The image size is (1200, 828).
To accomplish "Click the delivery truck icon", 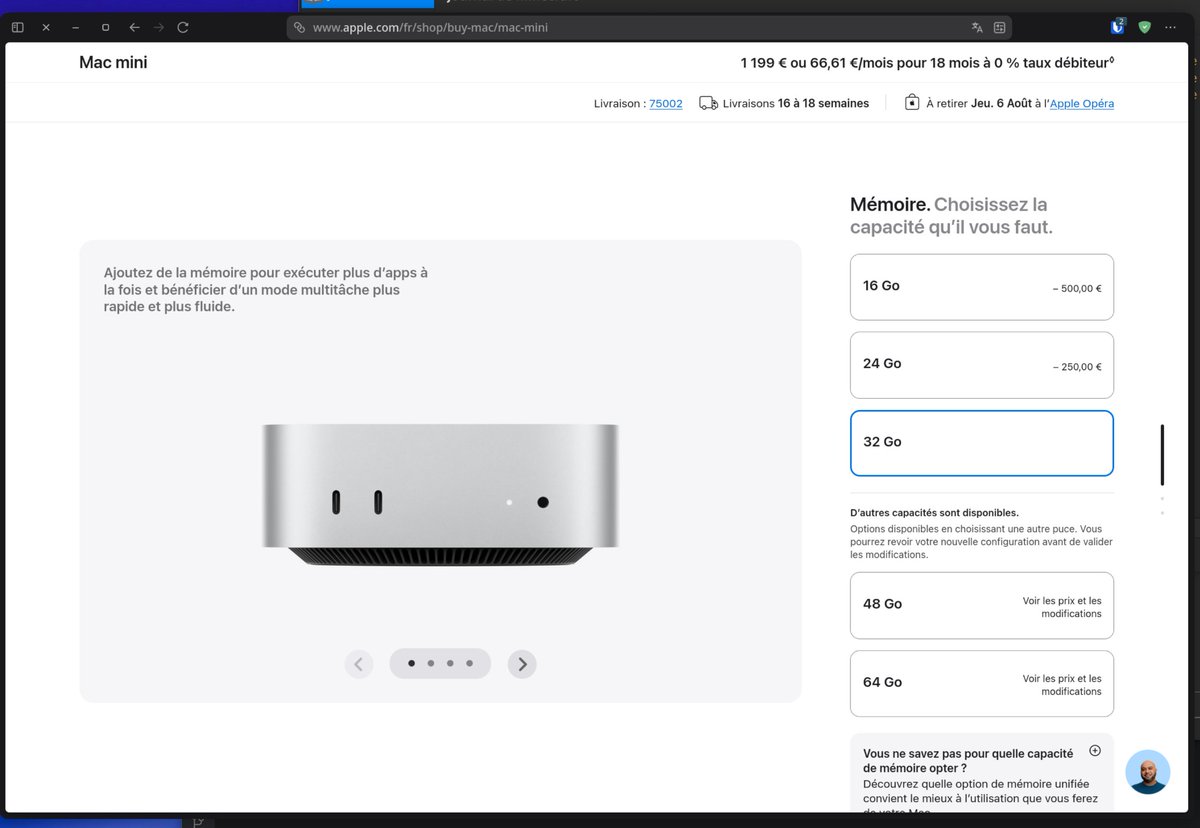I will 708,103.
